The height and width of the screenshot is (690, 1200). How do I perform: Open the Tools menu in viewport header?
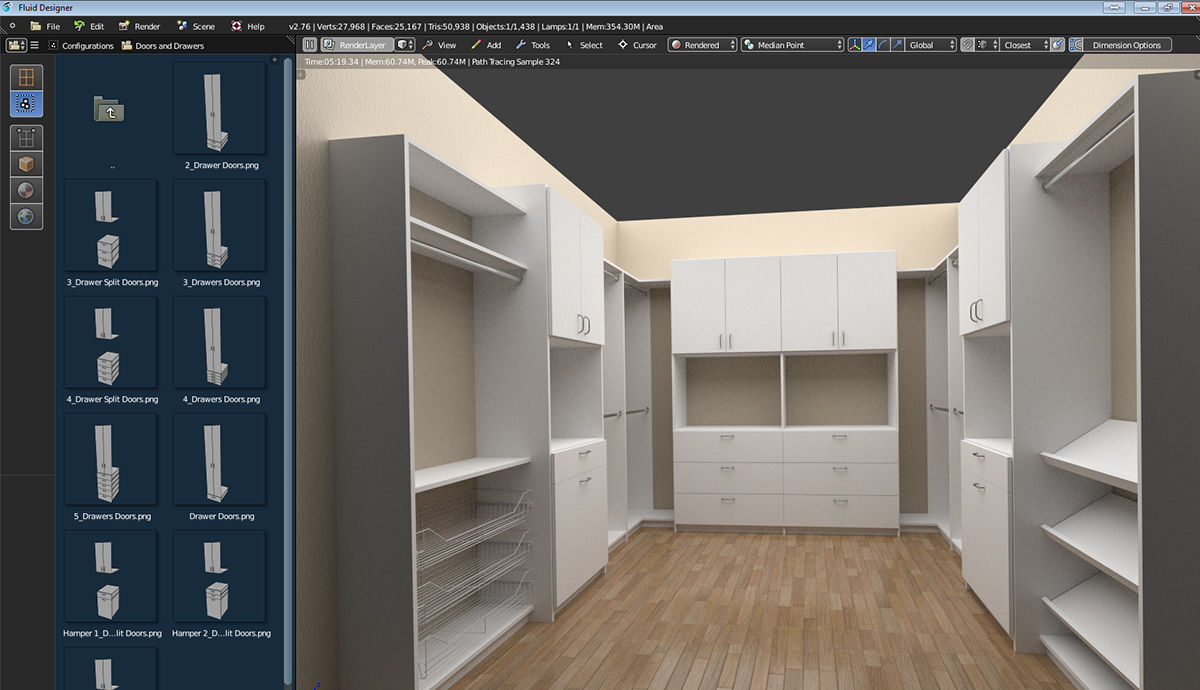[x=532, y=45]
